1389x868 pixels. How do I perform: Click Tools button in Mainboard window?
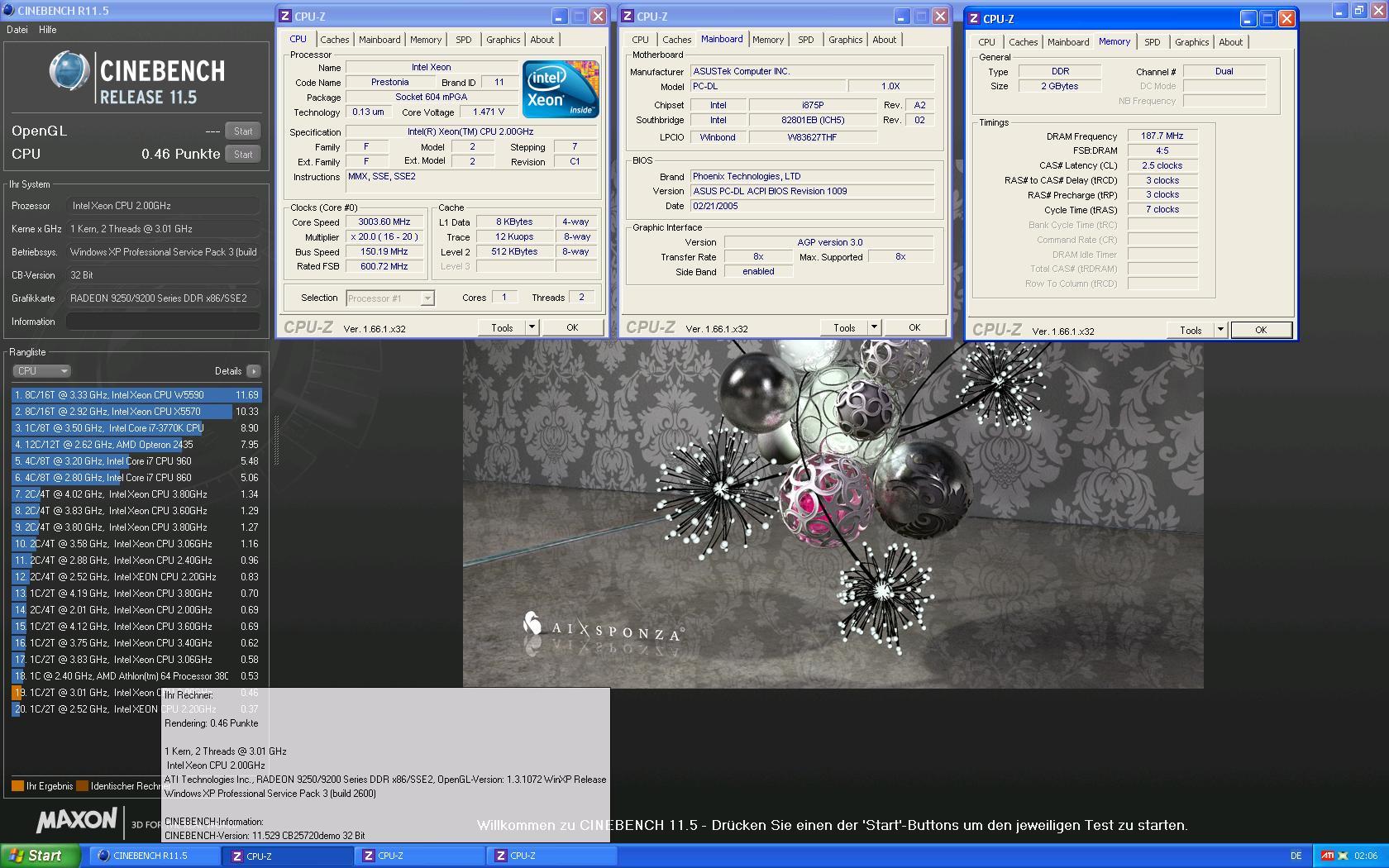pyautogui.click(x=844, y=327)
